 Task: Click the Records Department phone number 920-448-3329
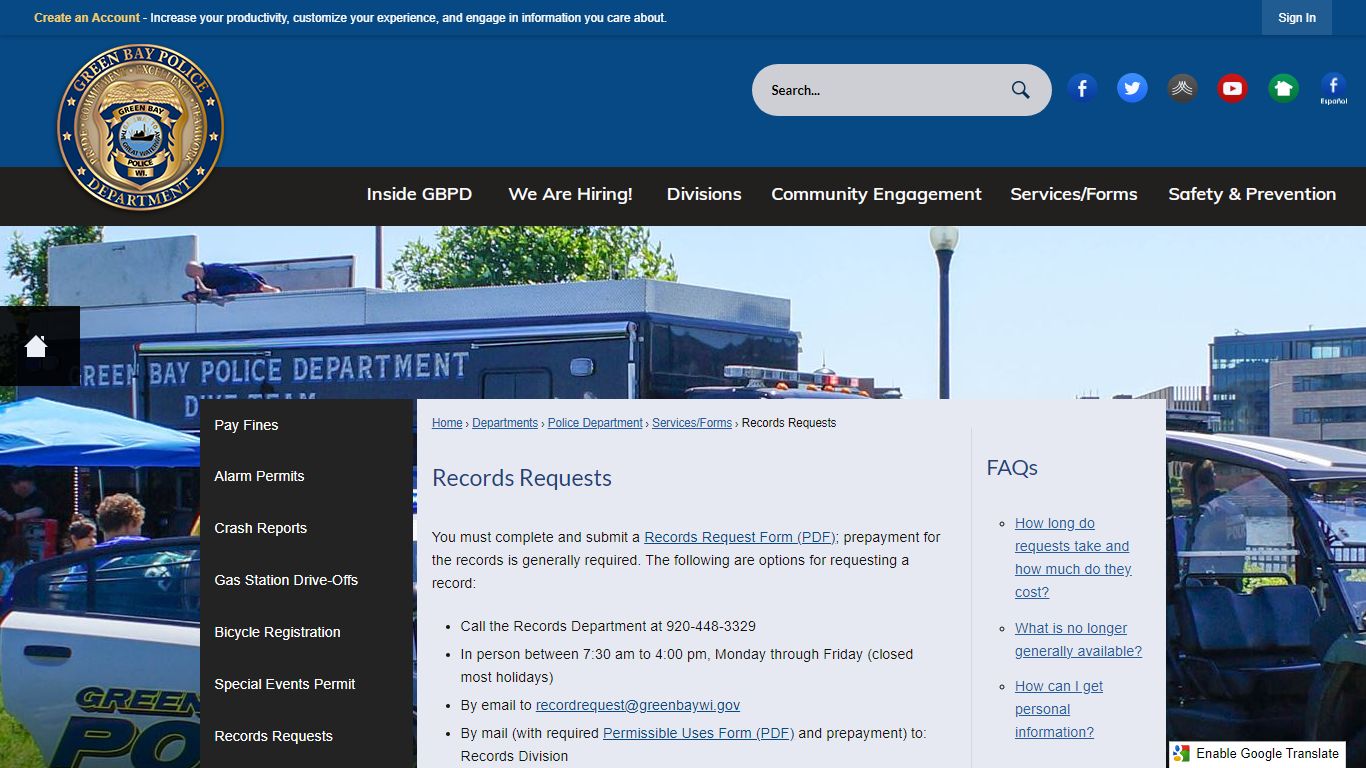(711, 626)
